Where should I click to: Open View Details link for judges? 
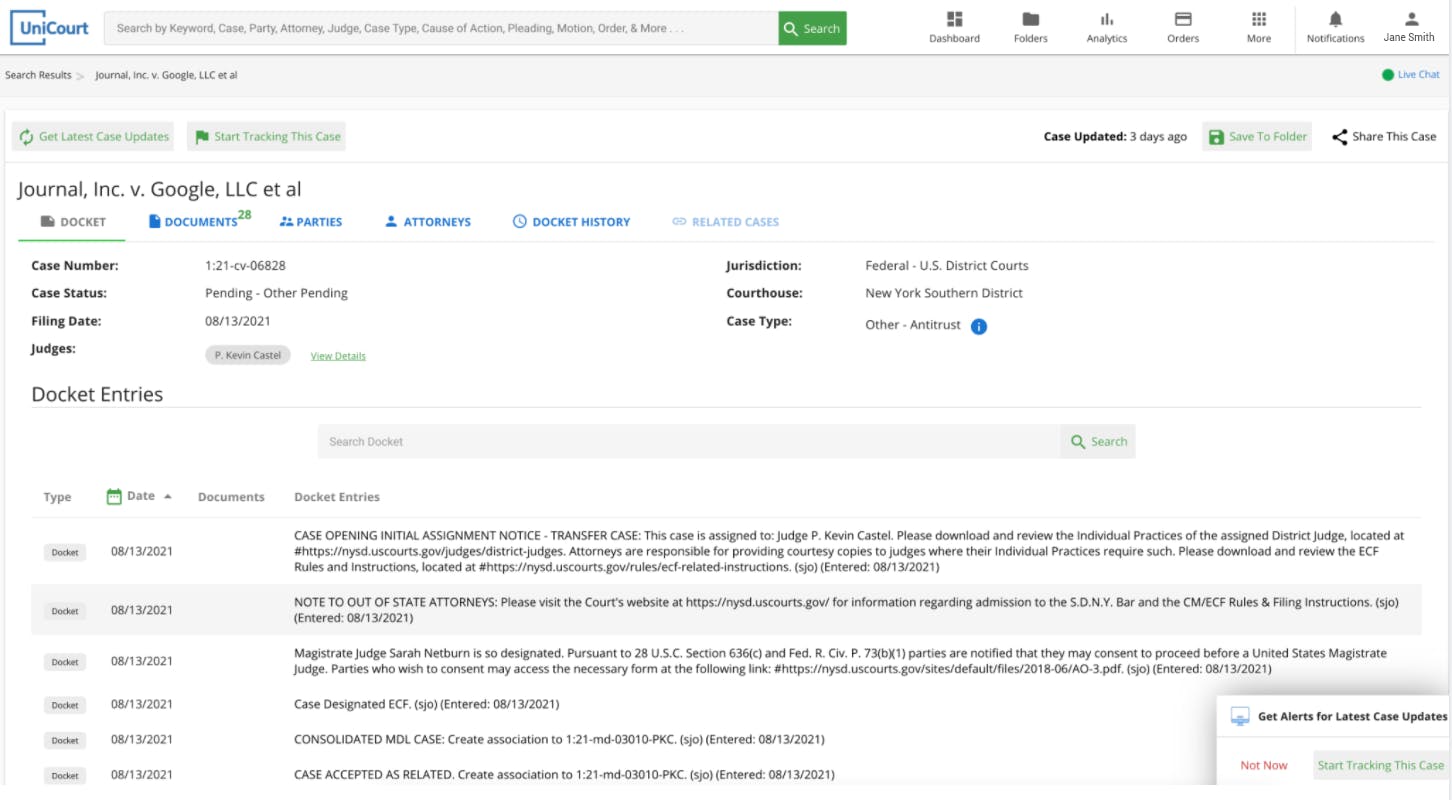(338, 356)
